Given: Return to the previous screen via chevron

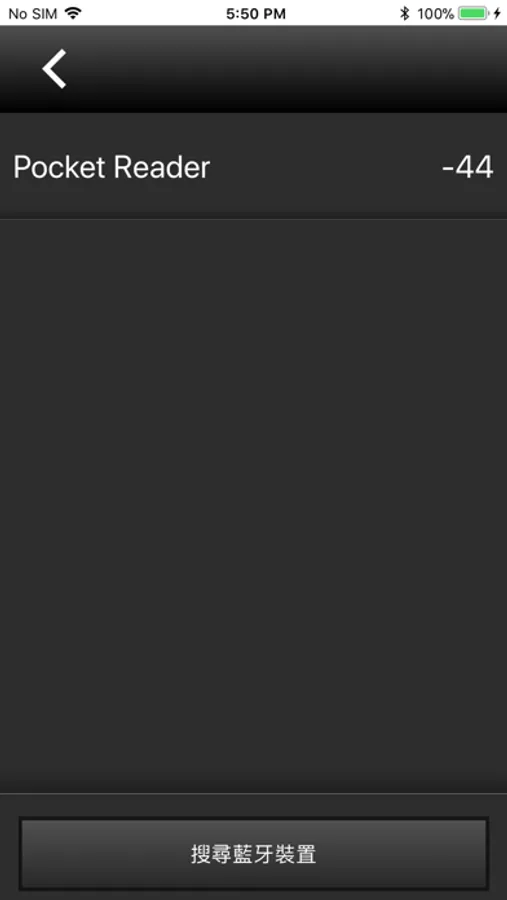Looking at the screenshot, I should point(54,69).
